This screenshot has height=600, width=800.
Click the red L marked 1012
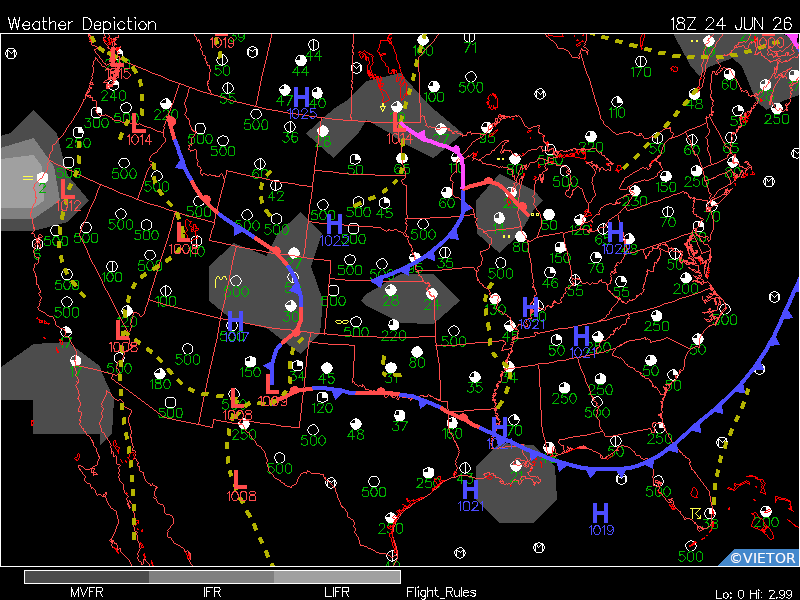click(67, 189)
